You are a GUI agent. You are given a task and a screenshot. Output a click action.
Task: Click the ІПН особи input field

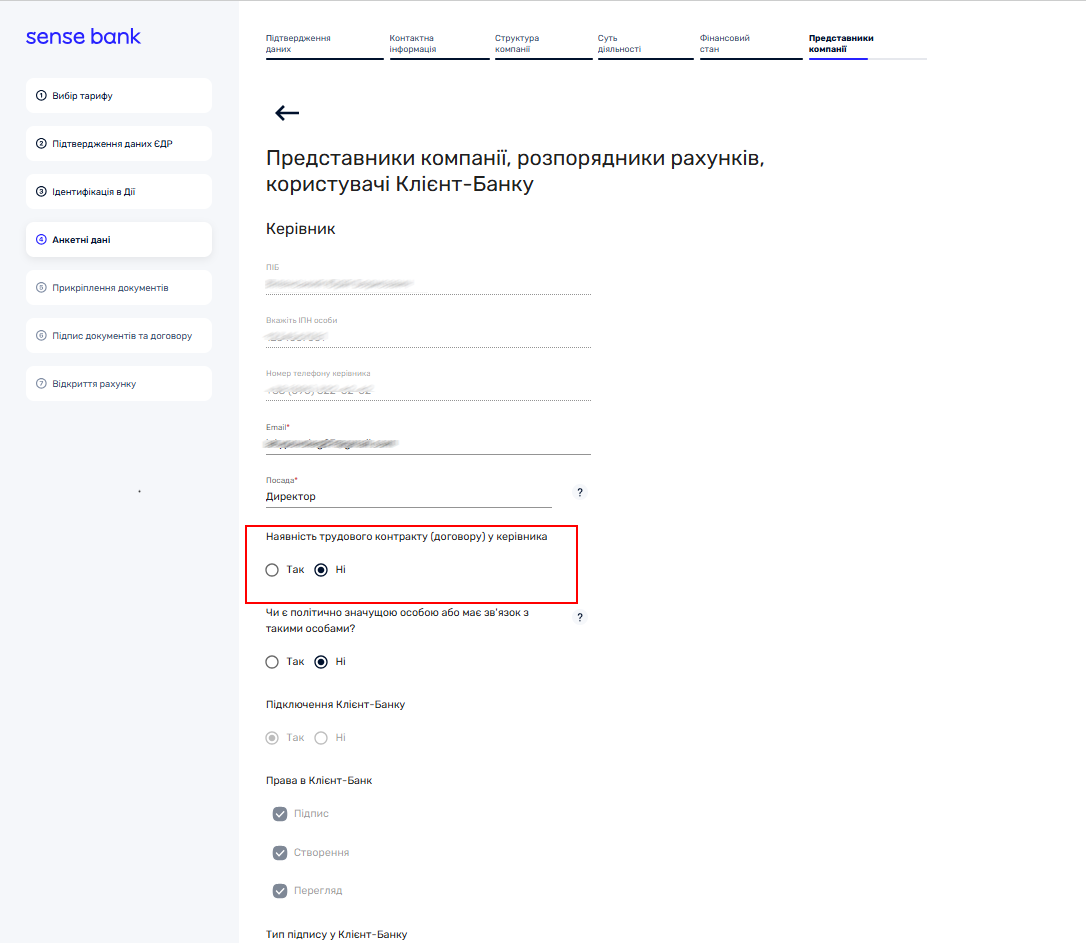pyautogui.click(x=428, y=337)
